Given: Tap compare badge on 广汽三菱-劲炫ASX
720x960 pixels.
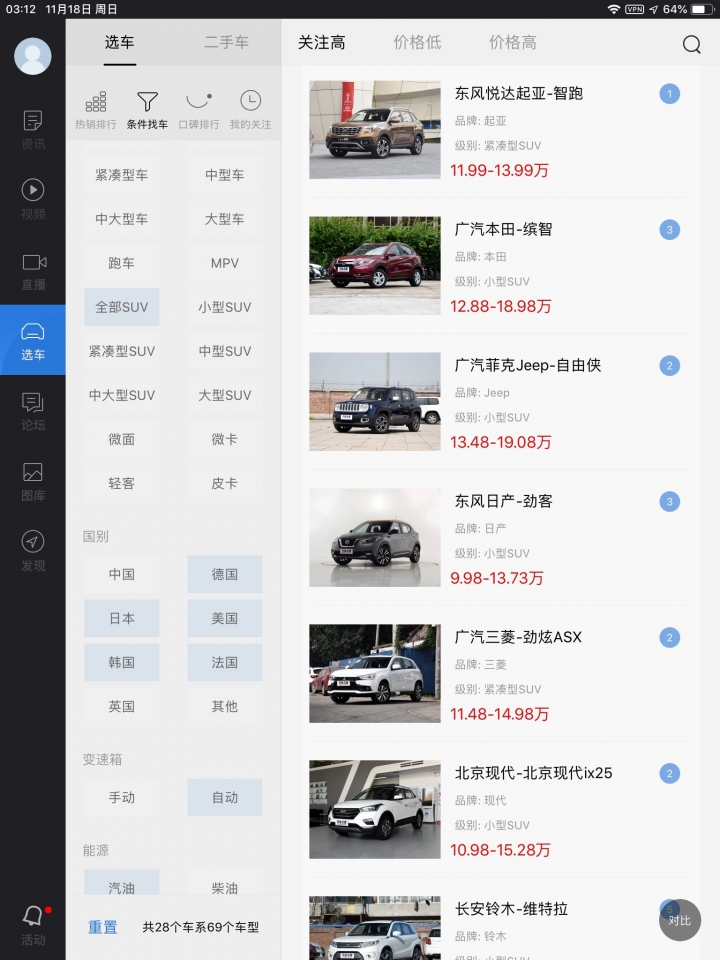Looking at the screenshot, I should pos(669,637).
